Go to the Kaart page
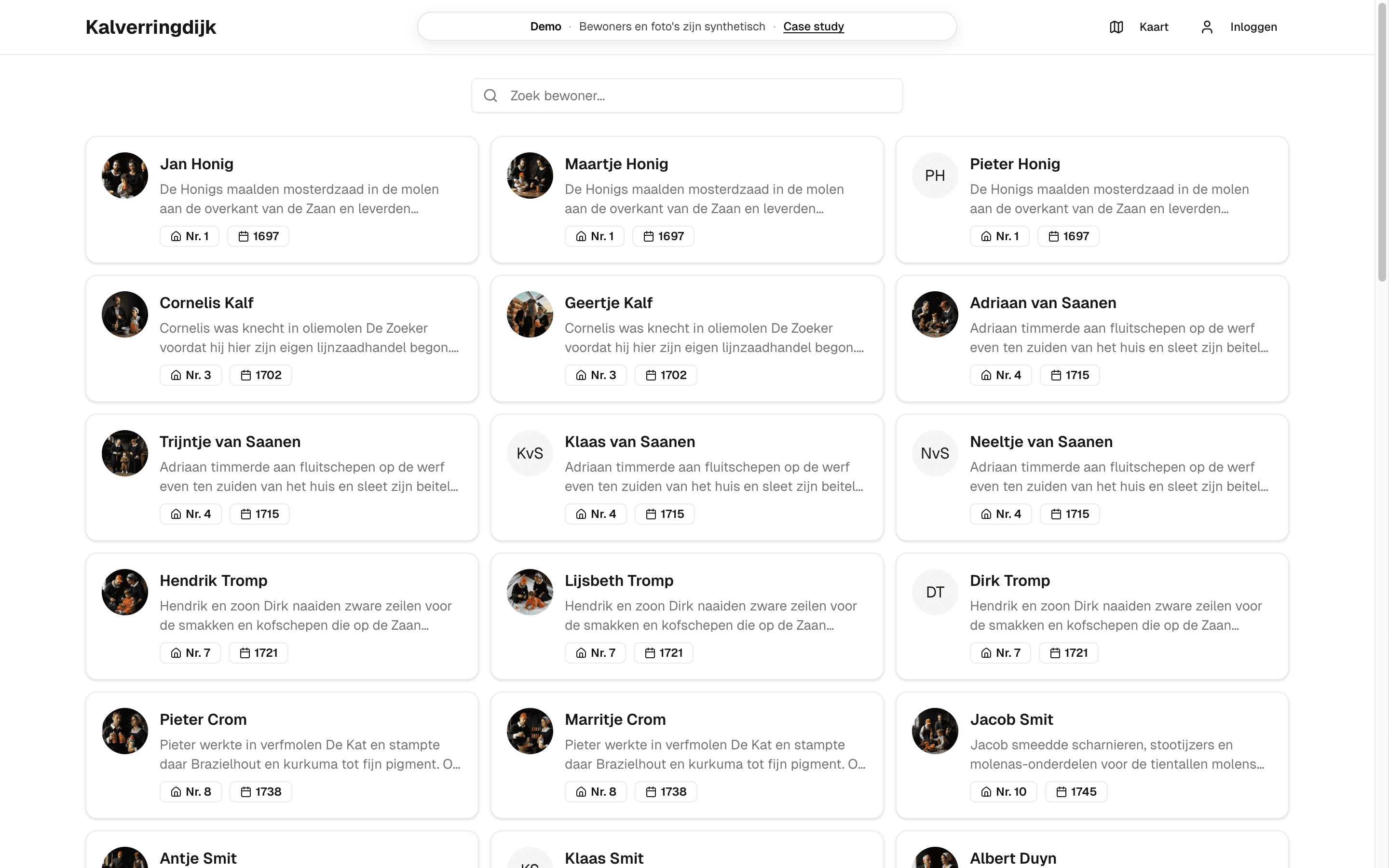 pyautogui.click(x=1154, y=27)
